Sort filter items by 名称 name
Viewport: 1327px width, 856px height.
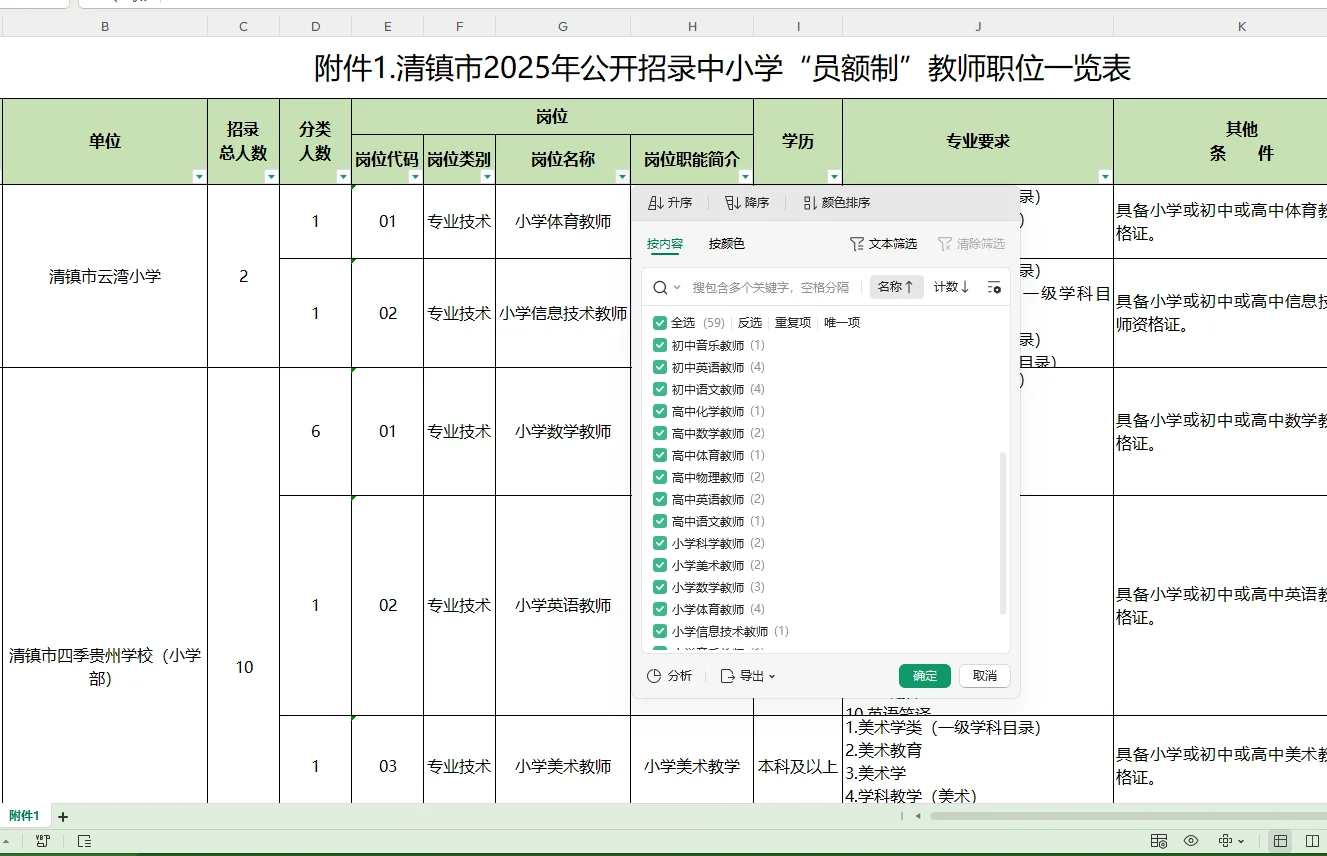[x=896, y=287]
